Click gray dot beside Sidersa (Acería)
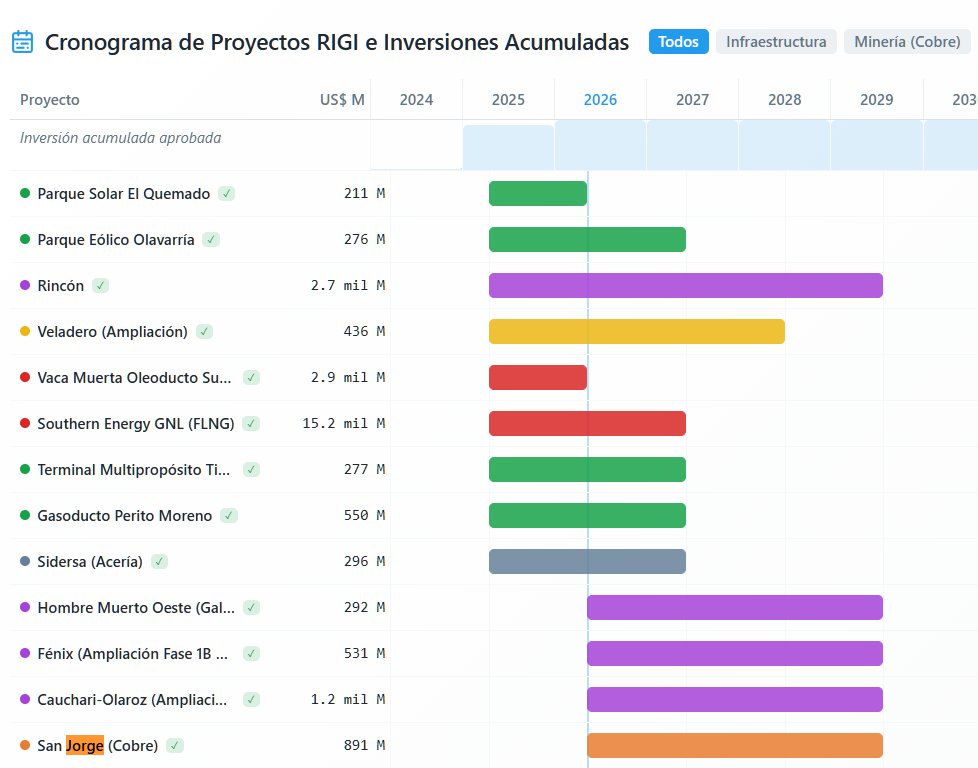978x768 pixels. point(25,561)
